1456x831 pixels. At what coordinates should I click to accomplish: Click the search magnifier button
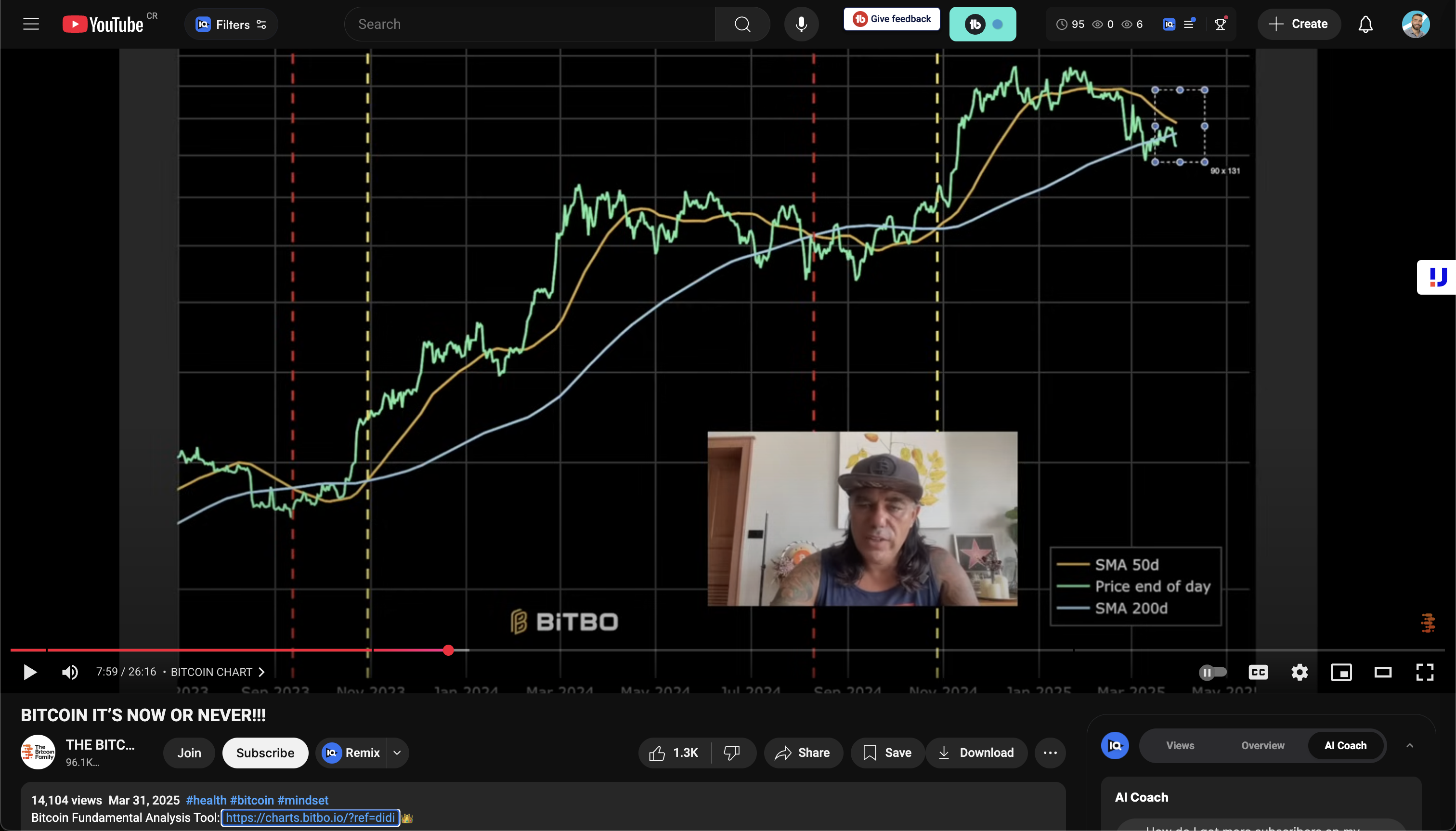click(x=742, y=24)
